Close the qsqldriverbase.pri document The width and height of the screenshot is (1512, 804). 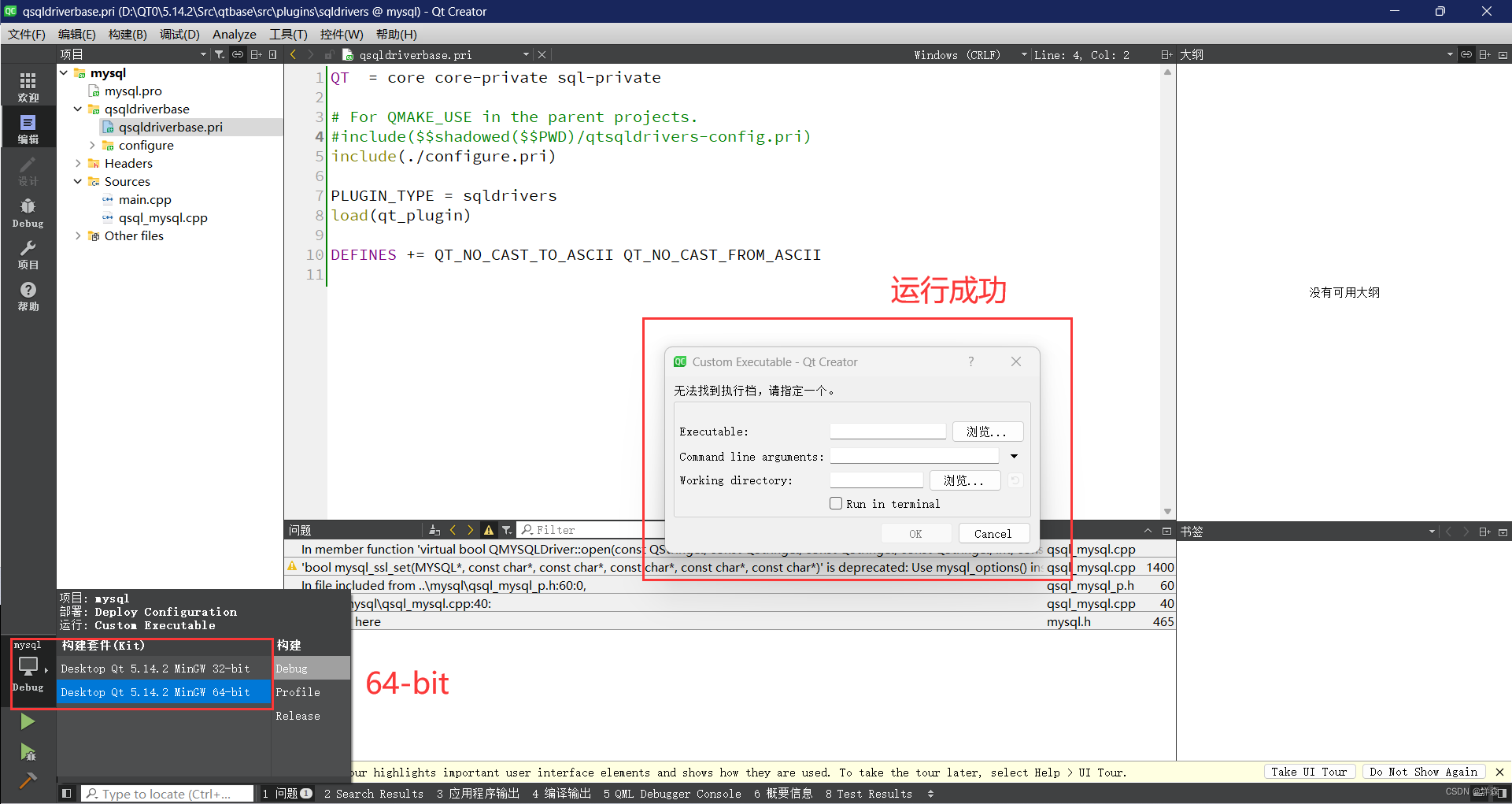[x=542, y=54]
